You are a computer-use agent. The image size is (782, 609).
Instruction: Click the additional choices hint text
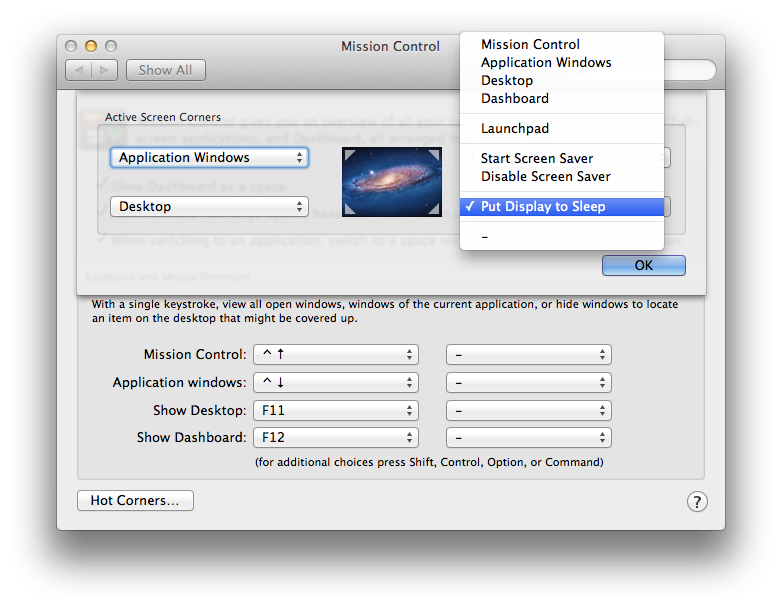tap(429, 462)
